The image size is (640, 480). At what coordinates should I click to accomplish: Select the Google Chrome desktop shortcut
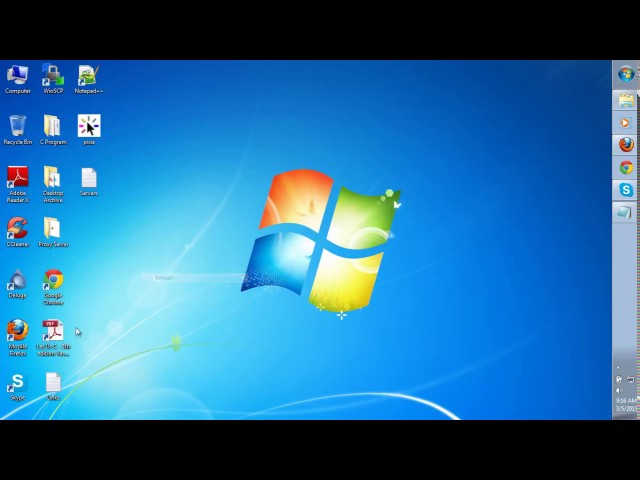coord(53,287)
